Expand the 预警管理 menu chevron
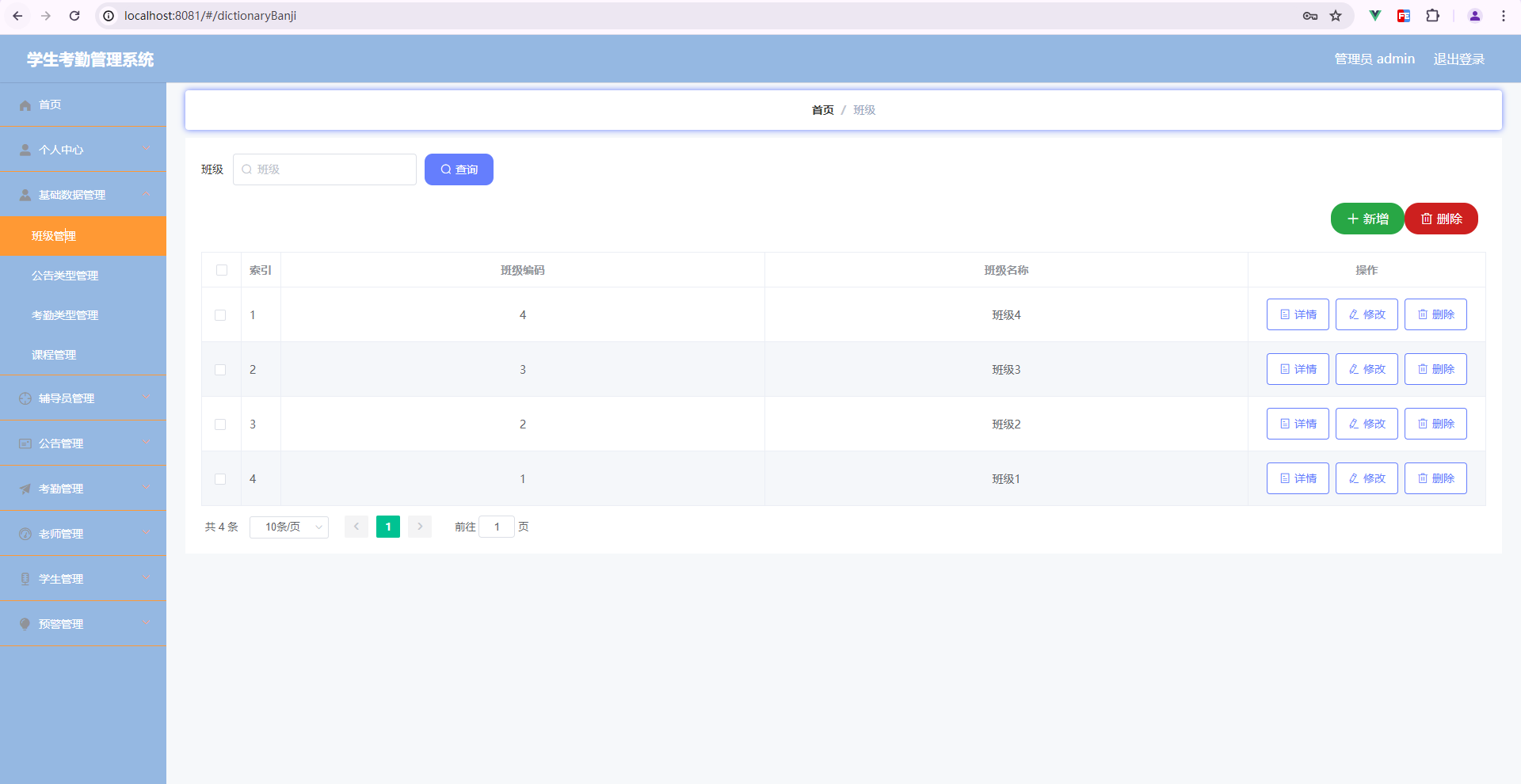Image resolution: width=1521 pixels, height=784 pixels. tap(147, 623)
